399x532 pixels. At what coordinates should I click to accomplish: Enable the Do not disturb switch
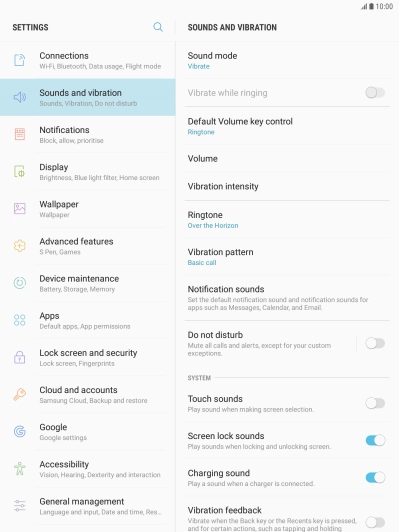tap(375, 343)
